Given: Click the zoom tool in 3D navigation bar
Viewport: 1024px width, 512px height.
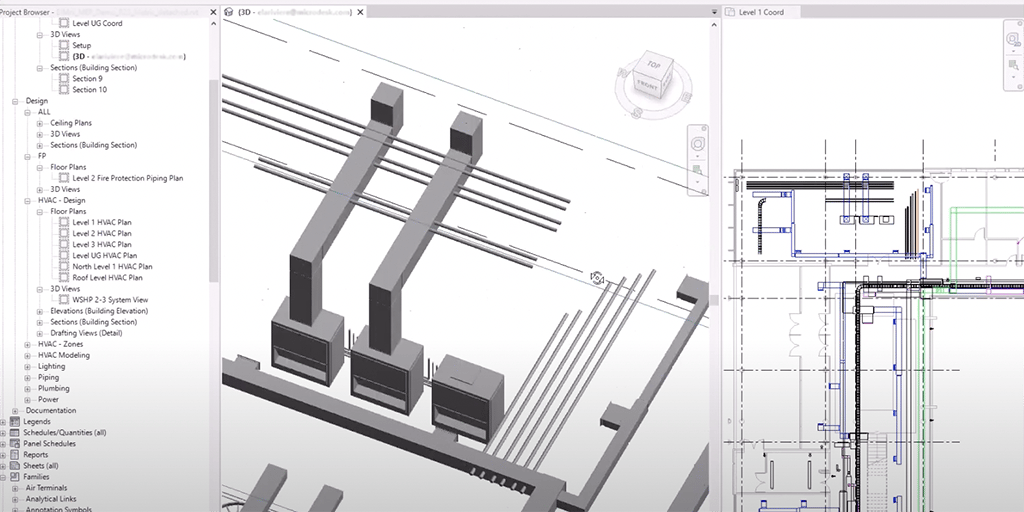Looking at the screenshot, I should [x=697, y=170].
